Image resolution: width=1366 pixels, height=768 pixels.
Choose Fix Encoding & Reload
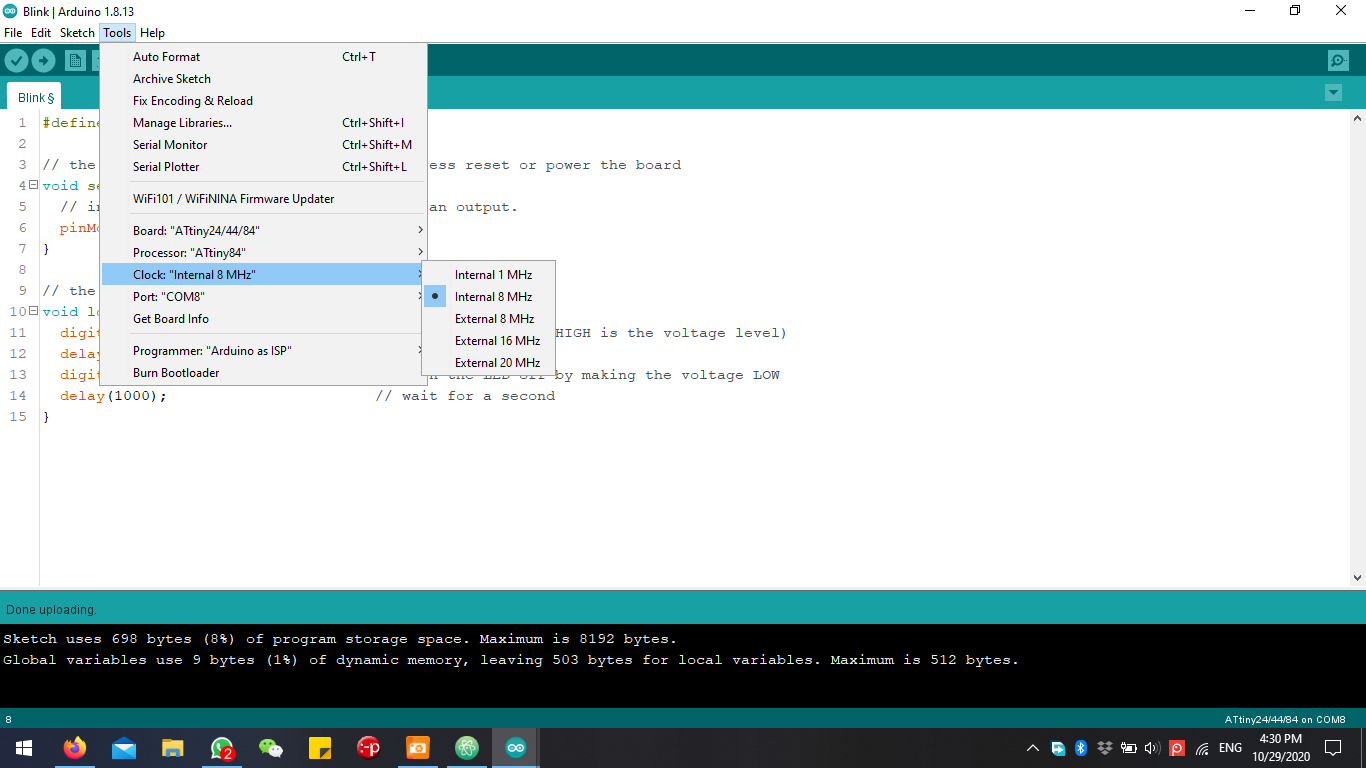pos(264,101)
